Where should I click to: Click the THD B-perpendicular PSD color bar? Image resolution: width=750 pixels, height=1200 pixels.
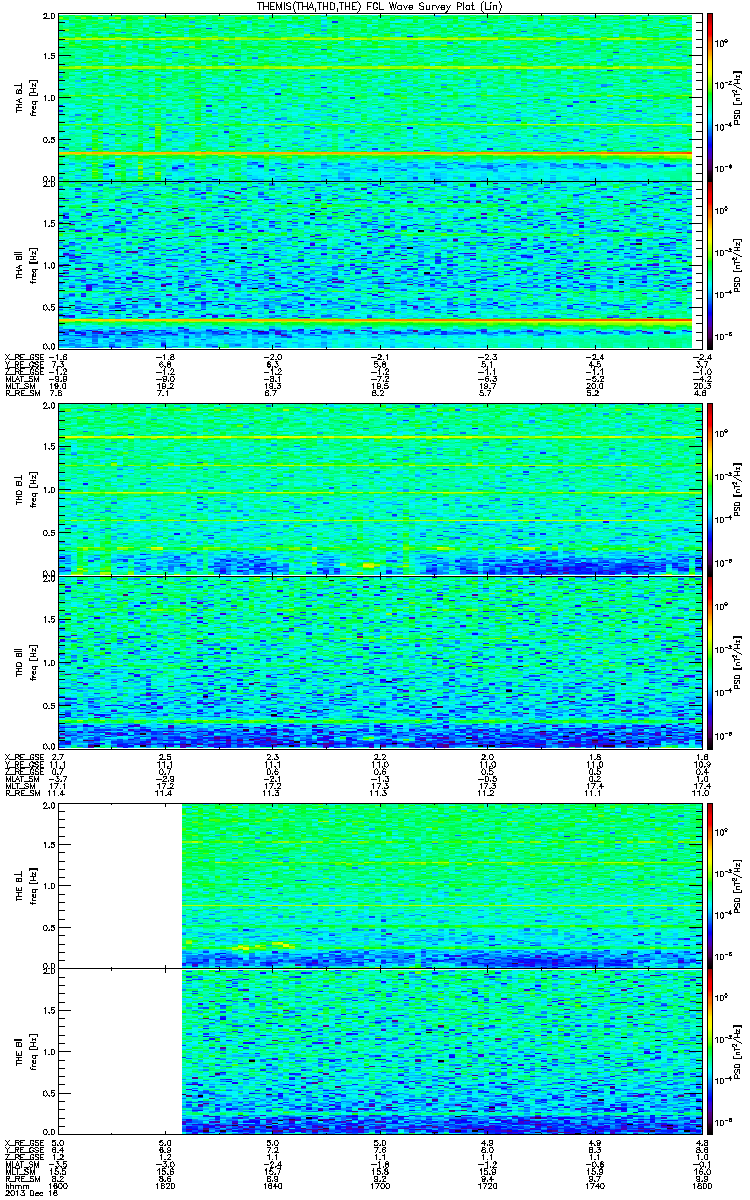[x=710, y=491]
